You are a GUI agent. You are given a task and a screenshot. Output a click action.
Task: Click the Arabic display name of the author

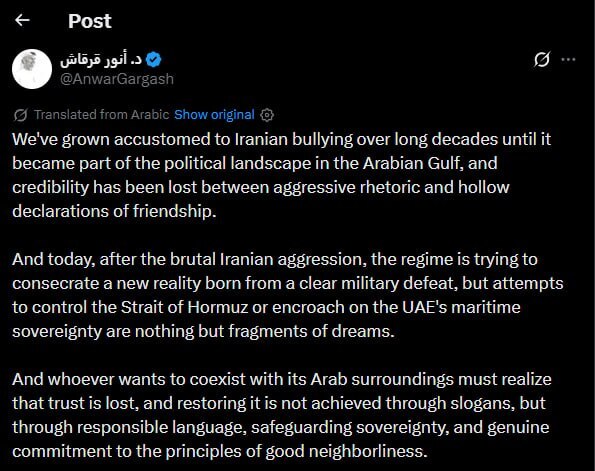pos(101,60)
